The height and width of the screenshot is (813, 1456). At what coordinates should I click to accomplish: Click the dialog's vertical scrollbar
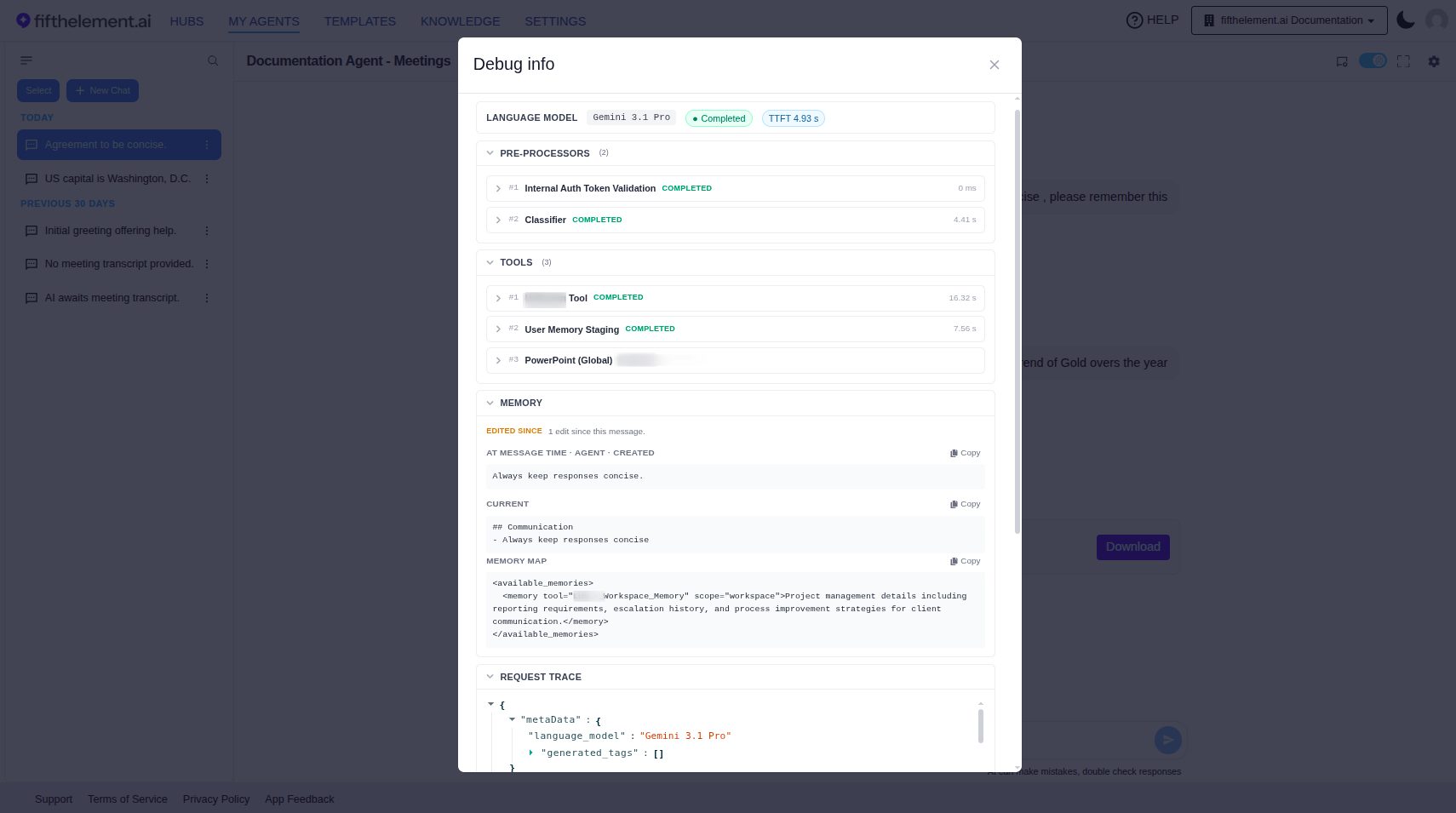pyautogui.click(x=1017, y=321)
